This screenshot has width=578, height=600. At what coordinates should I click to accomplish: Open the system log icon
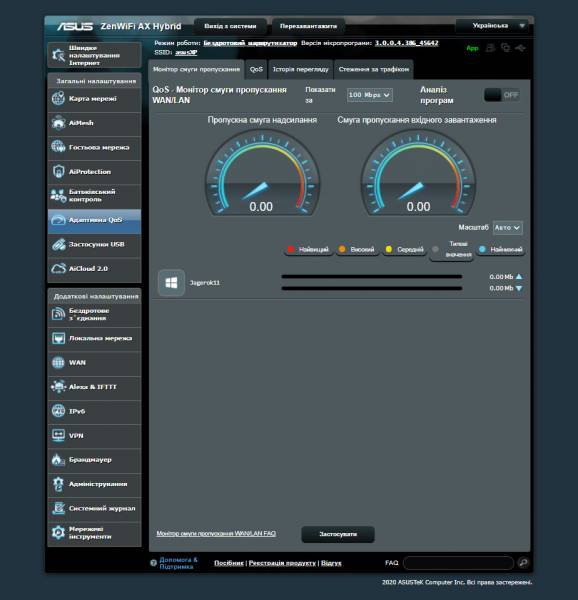(x=58, y=508)
